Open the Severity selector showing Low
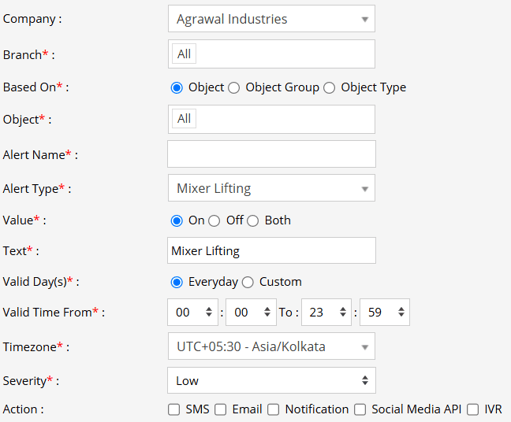The height and width of the screenshot is (422, 511). pos(271,380)
